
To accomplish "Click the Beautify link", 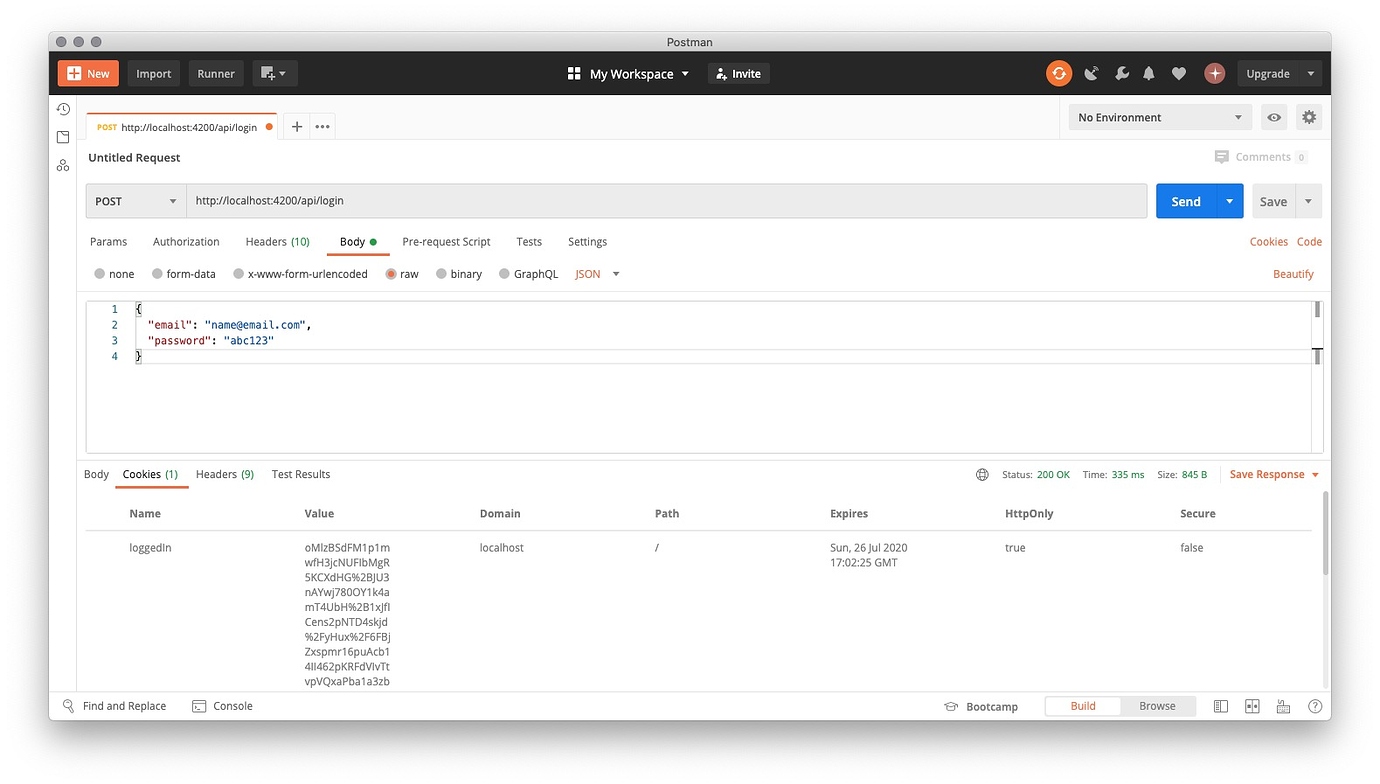I will [x=1293, y=274].
